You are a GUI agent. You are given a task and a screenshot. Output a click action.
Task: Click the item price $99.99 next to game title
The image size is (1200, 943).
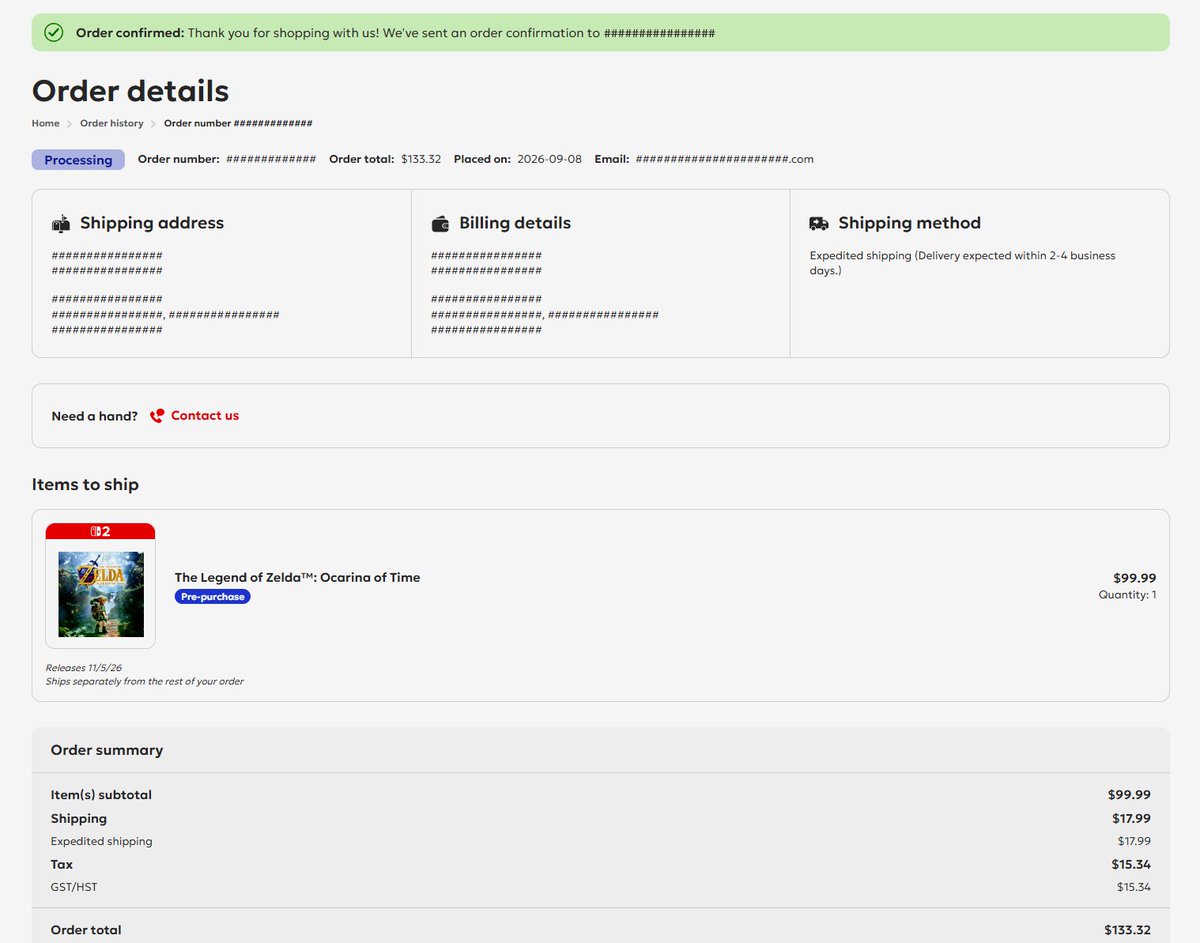[1135, 578]
